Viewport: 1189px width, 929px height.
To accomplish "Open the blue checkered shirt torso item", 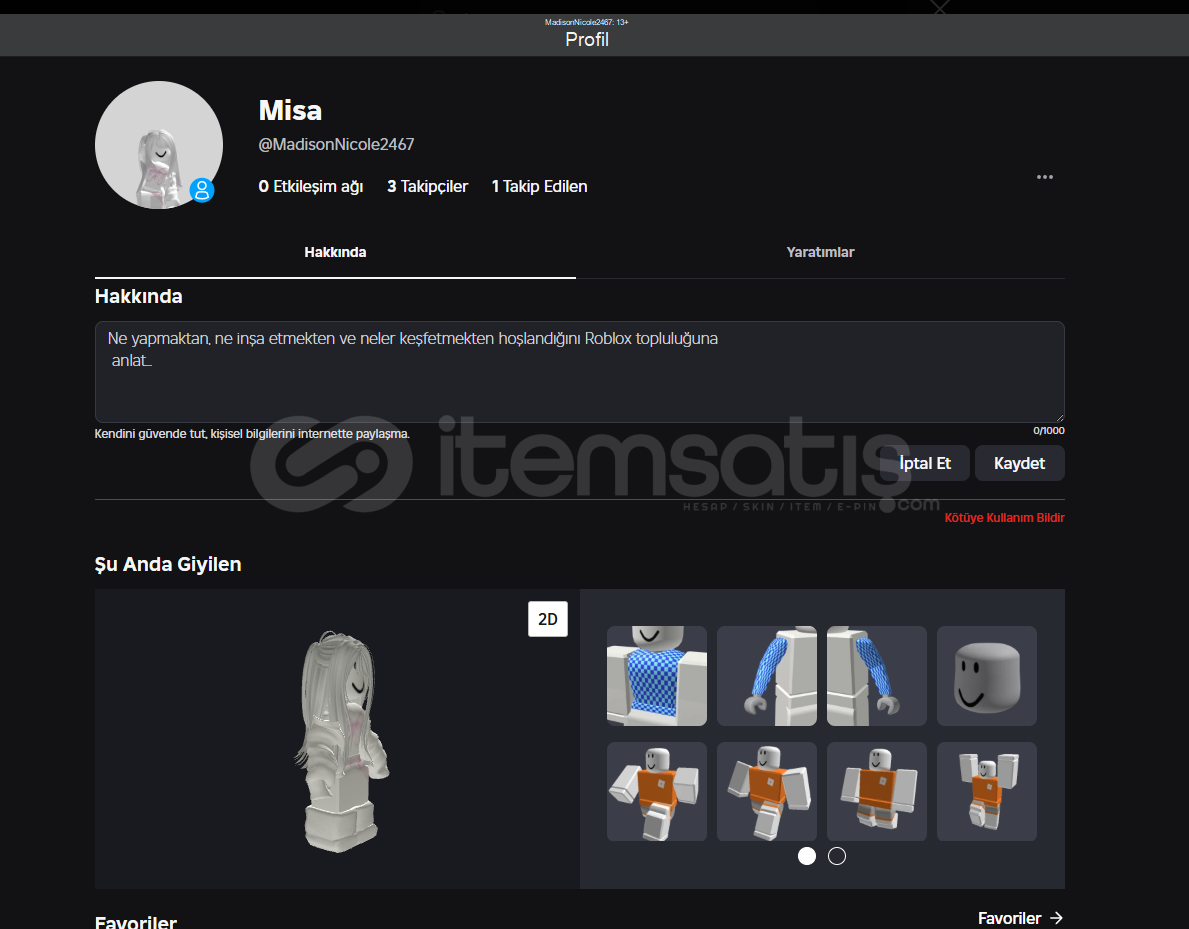I will coord(657,676).
